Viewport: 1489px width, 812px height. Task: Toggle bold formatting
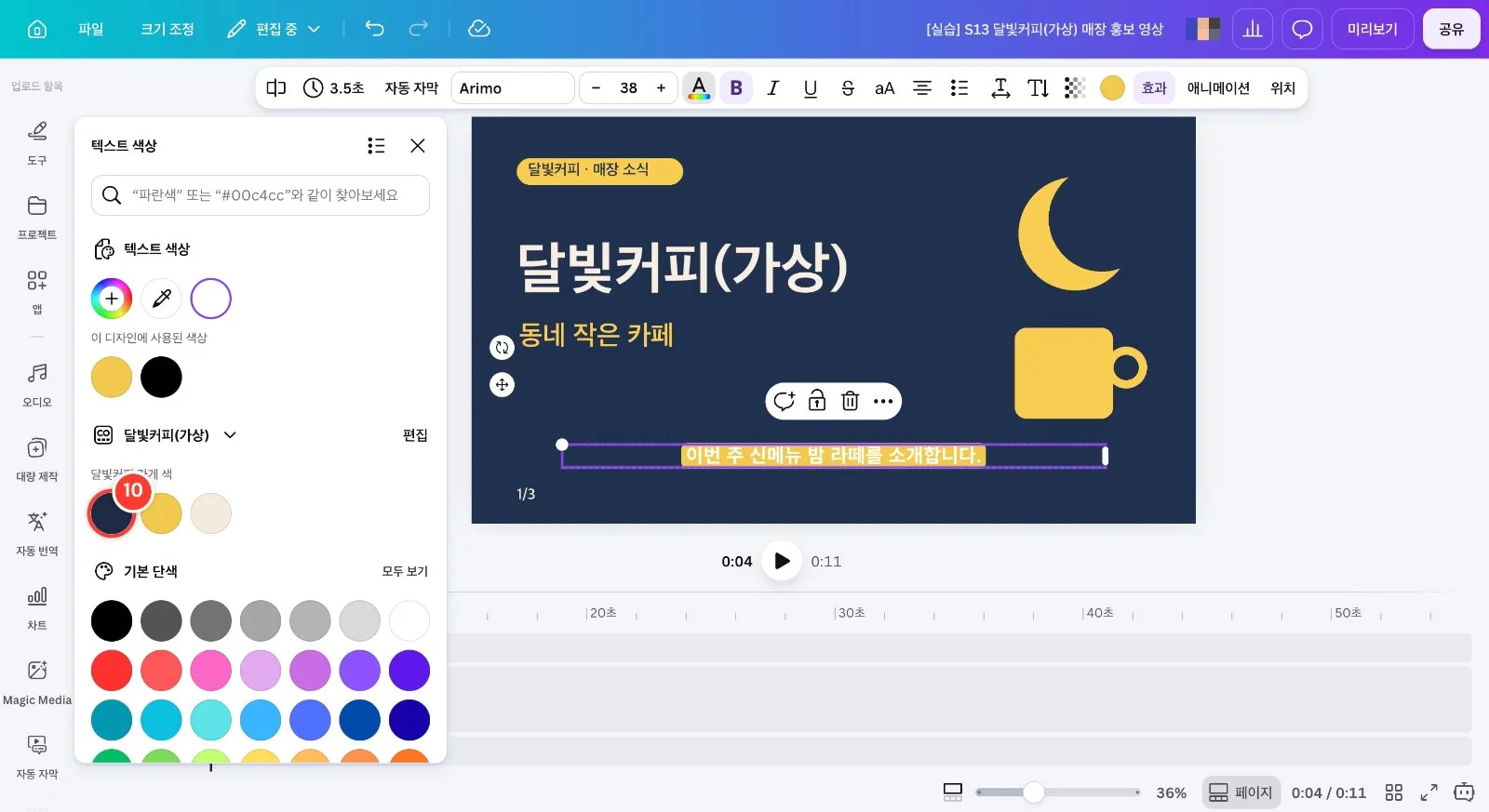[736, 88]
